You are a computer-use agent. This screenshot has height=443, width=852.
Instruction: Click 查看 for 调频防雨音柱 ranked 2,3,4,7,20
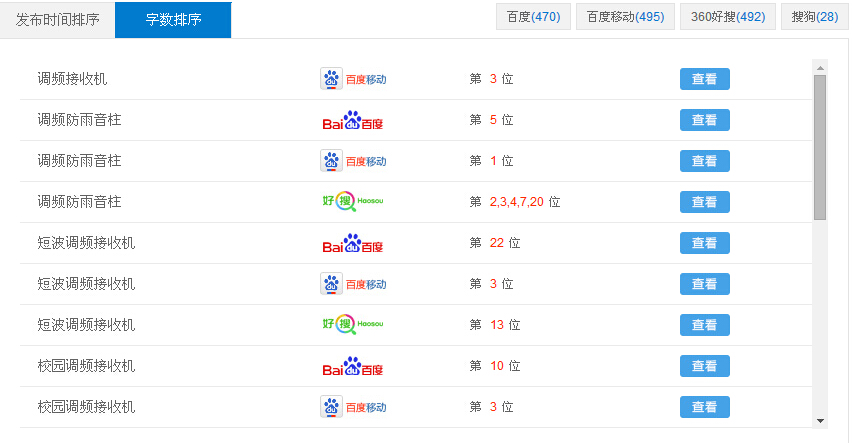[x=704, y=202]
